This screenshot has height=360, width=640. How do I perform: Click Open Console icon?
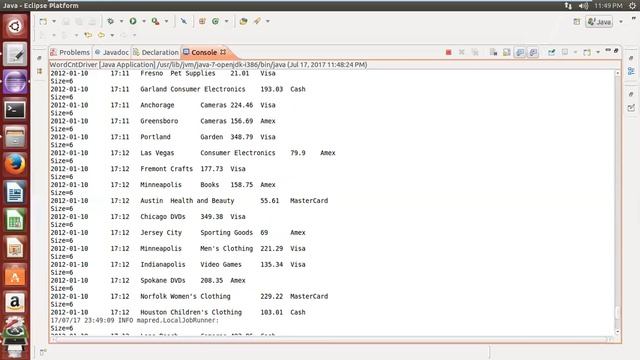[587, 52]
